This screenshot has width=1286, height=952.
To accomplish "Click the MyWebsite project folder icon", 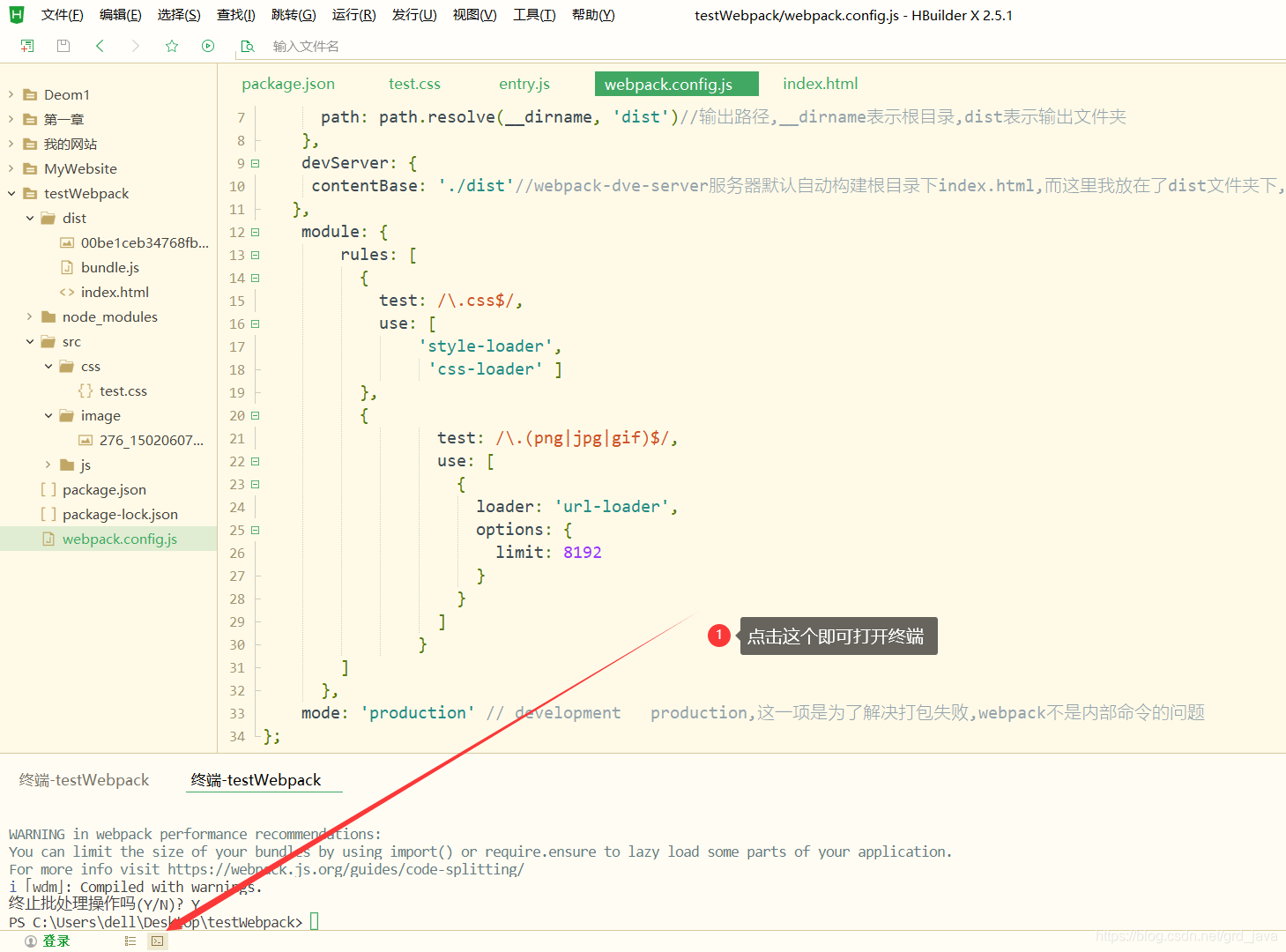I will click(x=30, y=168).
